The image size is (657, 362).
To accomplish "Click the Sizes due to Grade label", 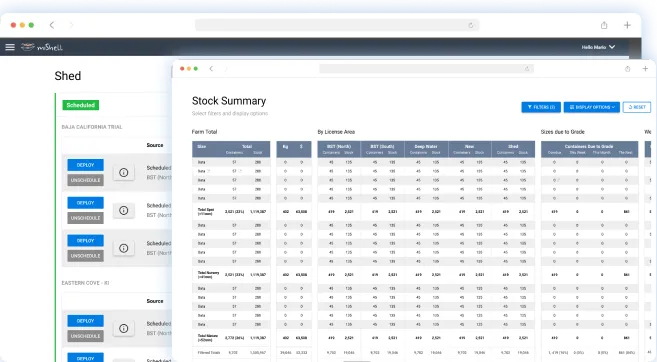I will [562, 132].
